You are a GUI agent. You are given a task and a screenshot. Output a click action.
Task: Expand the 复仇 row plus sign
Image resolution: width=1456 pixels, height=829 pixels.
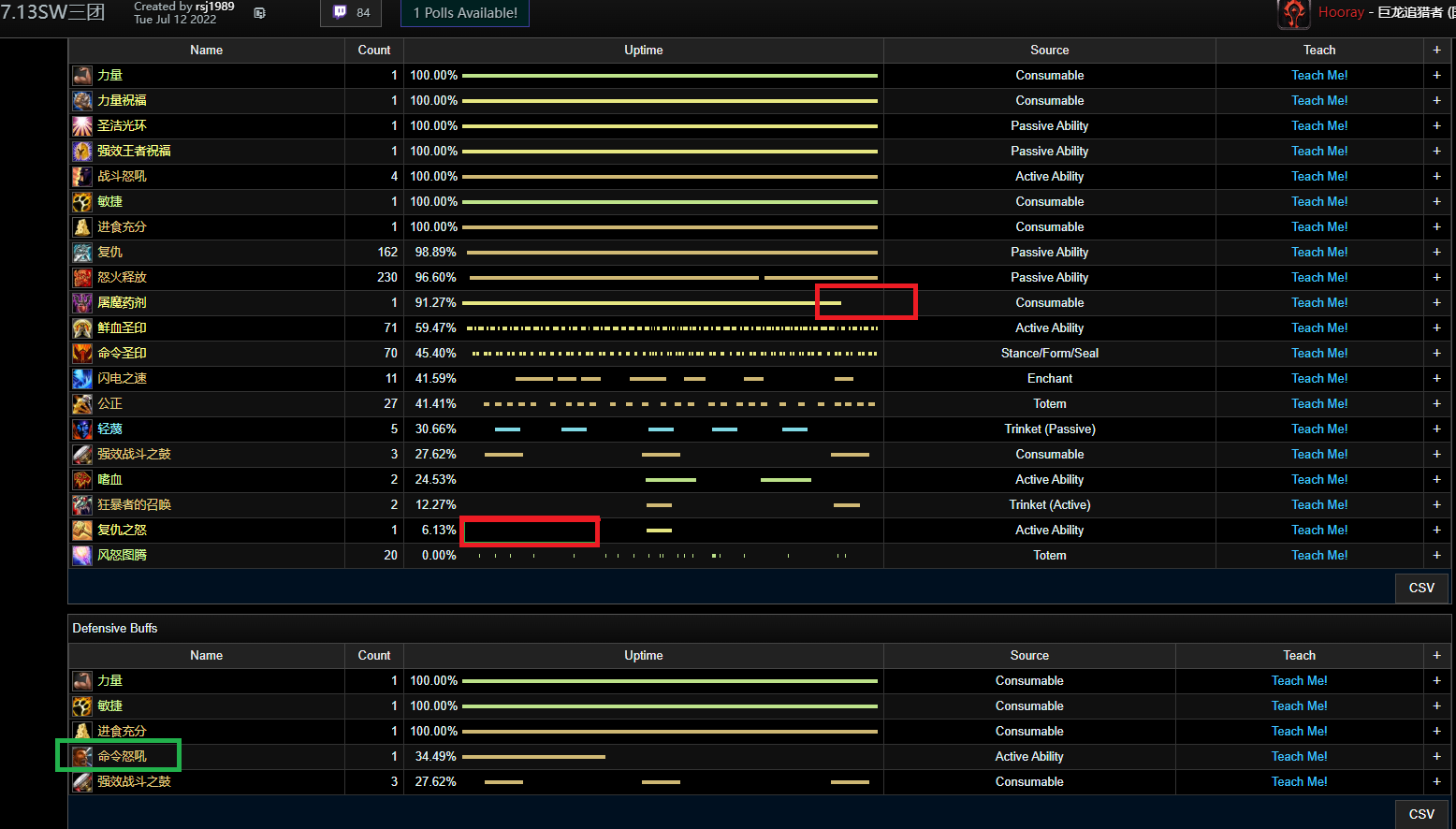tap(1436, 252)
